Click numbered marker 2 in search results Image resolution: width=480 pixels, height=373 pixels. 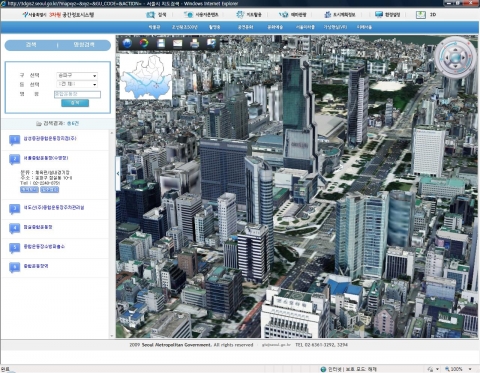pyautogui.click(x=14, y=159)
